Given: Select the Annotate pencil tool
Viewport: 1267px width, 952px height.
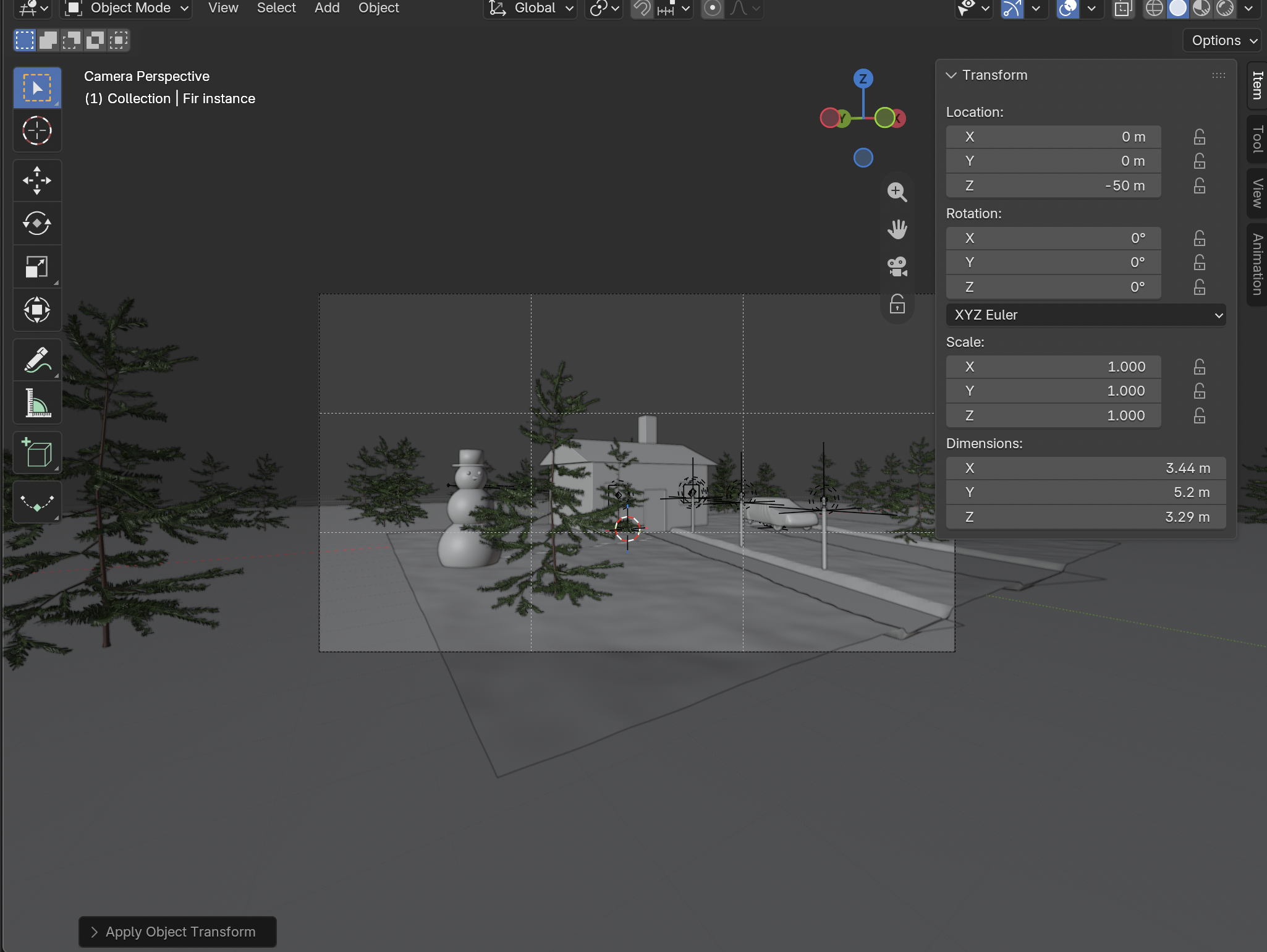Looking at the screenshot, I should point(37,360).
